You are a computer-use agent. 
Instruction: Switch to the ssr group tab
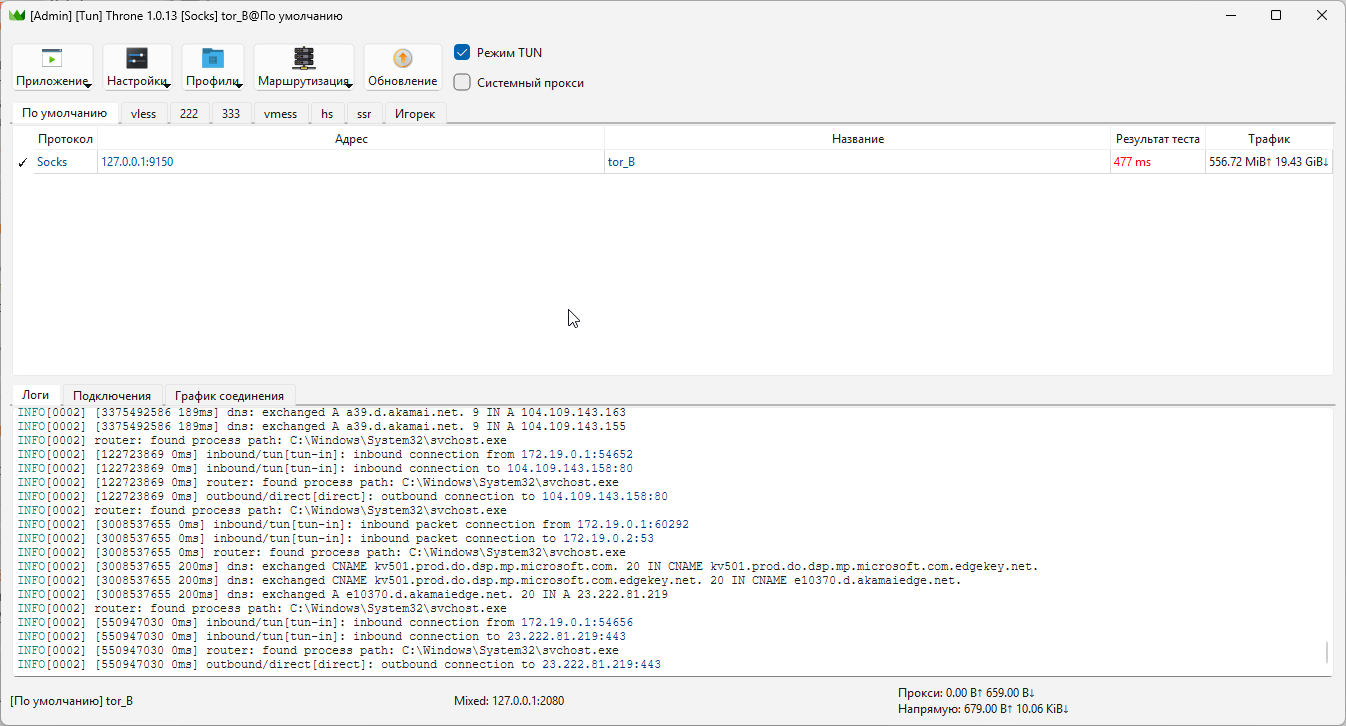(364, 114)
